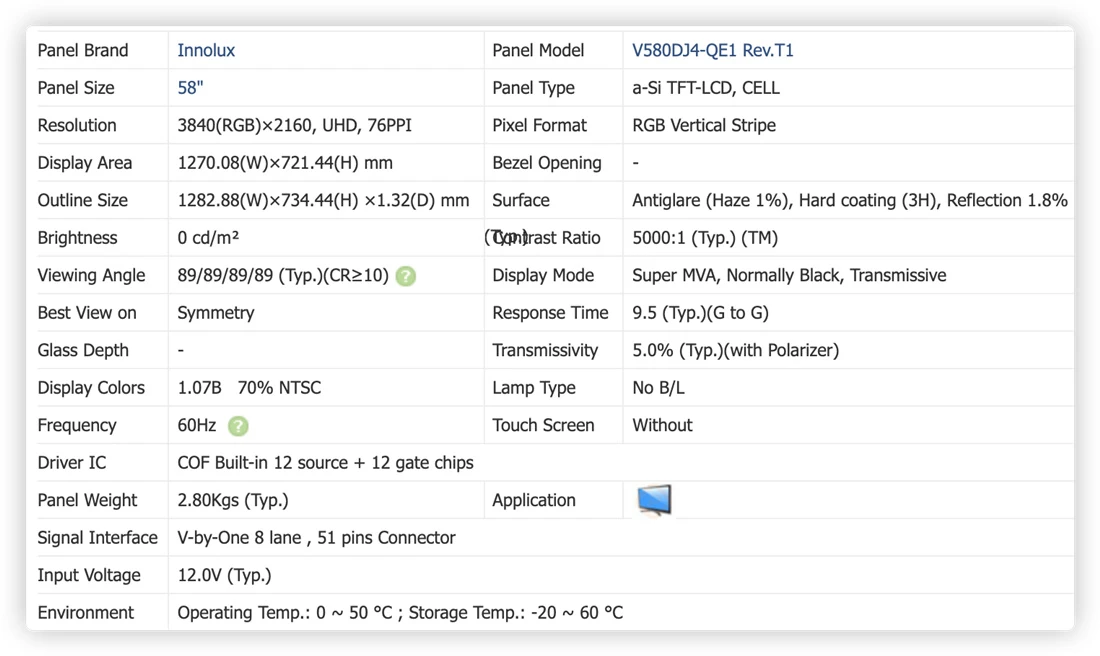Click the Contrast Ratio 5000:1 value
Image resolution: width=1100 pixels, height=656 pixels.
point(705,238)
